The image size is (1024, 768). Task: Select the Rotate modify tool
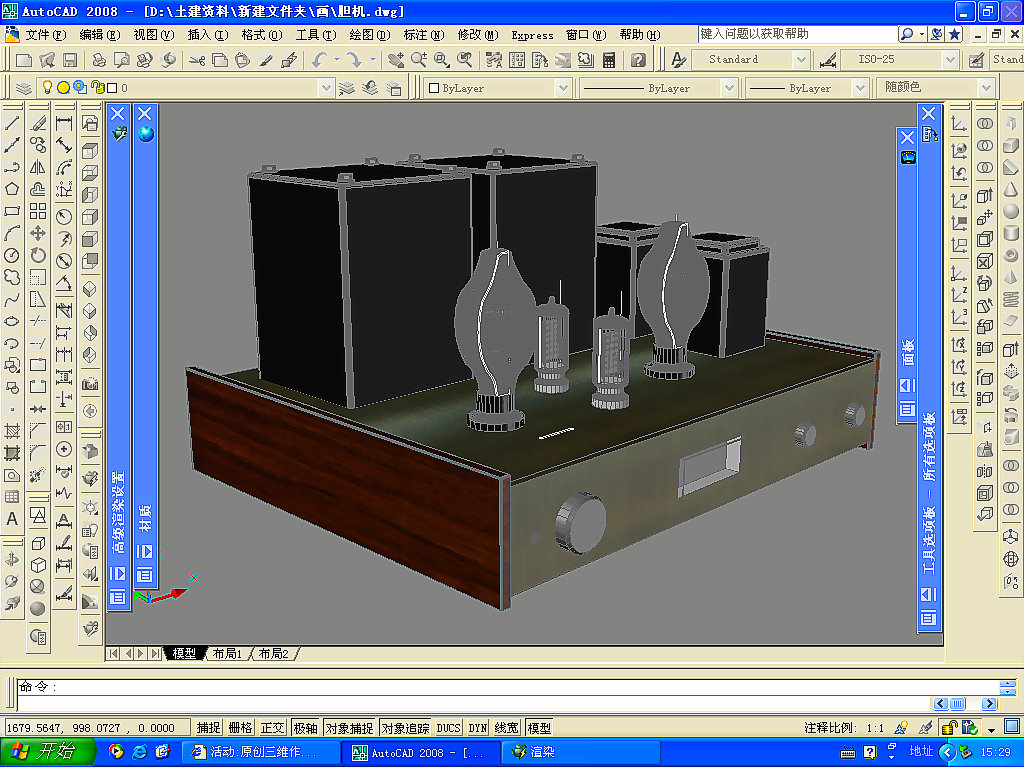point(38,256)
